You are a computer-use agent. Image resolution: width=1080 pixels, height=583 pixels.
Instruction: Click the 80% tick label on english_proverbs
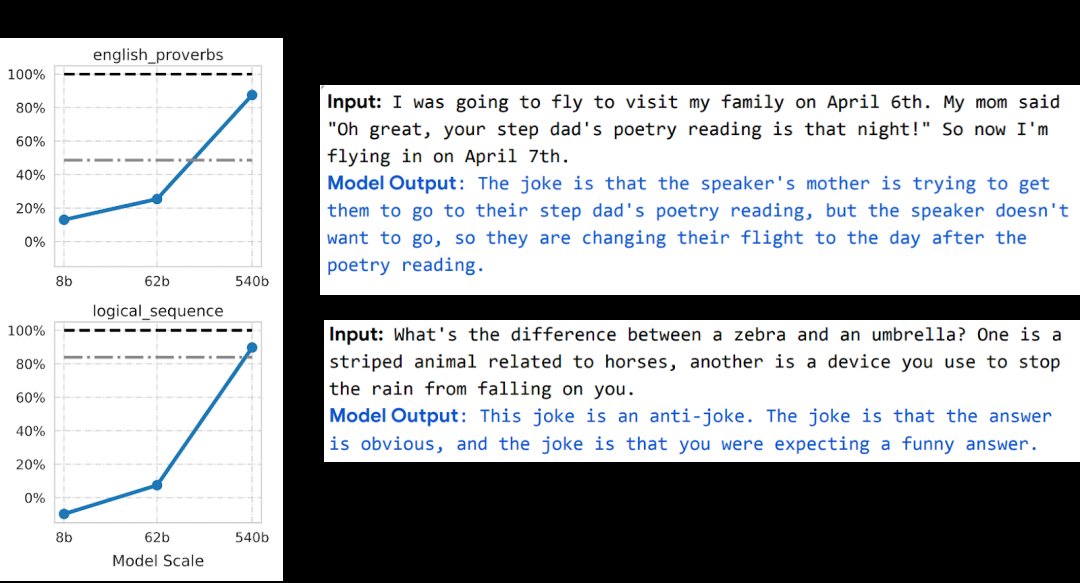tap(30, 108)
